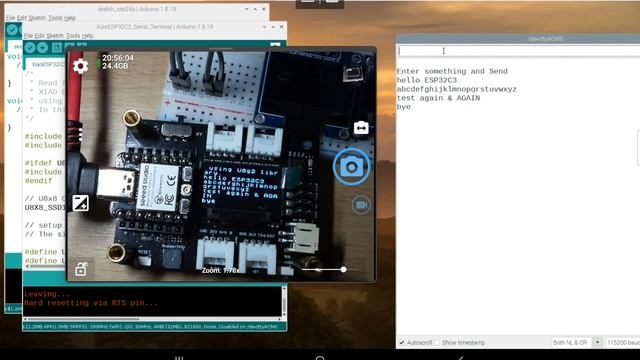Open Sketch menu in sketch_sep24a window

coord(37,18)
